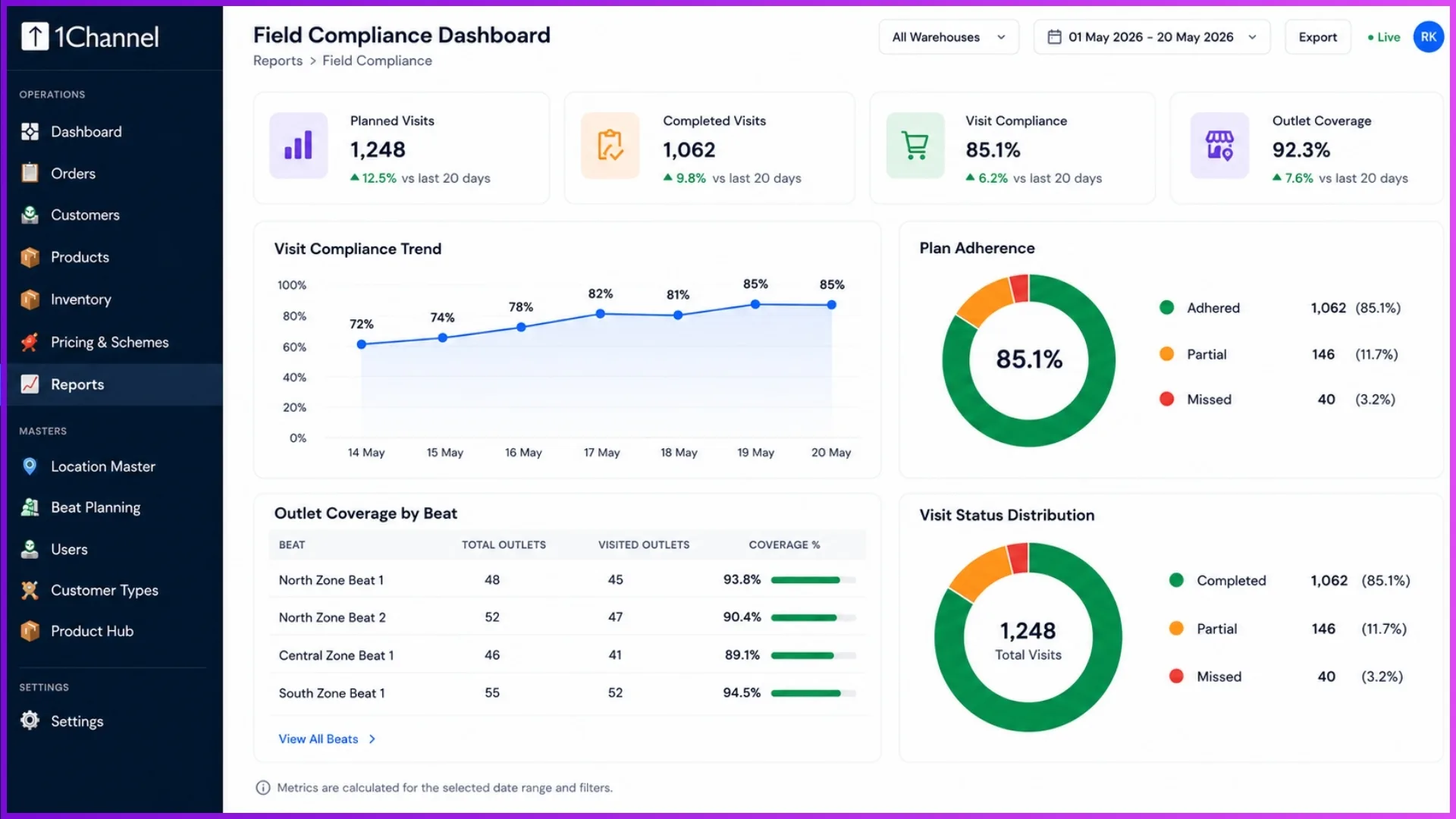Open Customers from the sidebar
Viewport: 1456px width, 819px height.
click(x=115, y=215)
